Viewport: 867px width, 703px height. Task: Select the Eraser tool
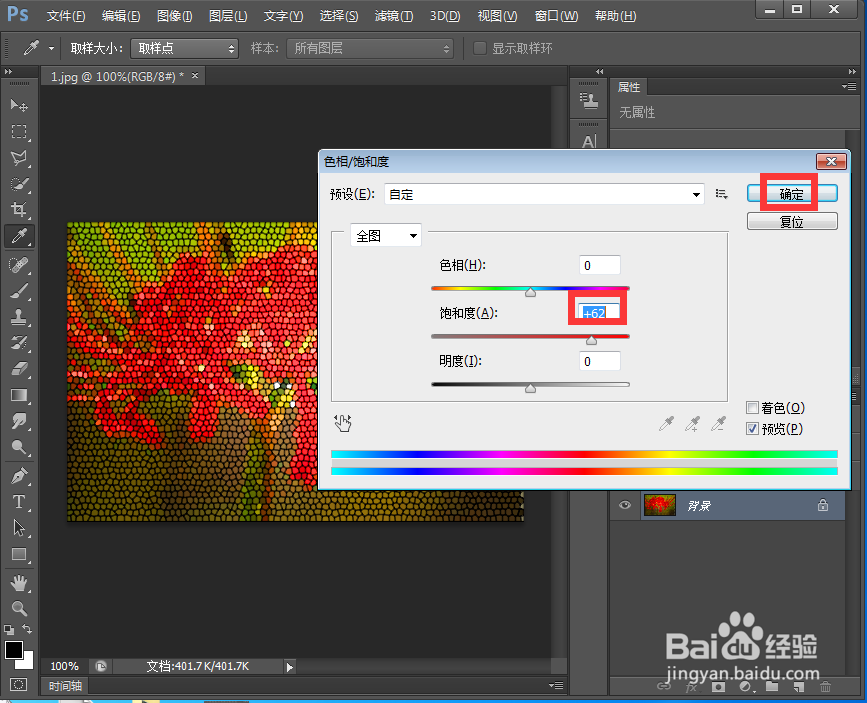pyautogui.click(x=19, y=369)
